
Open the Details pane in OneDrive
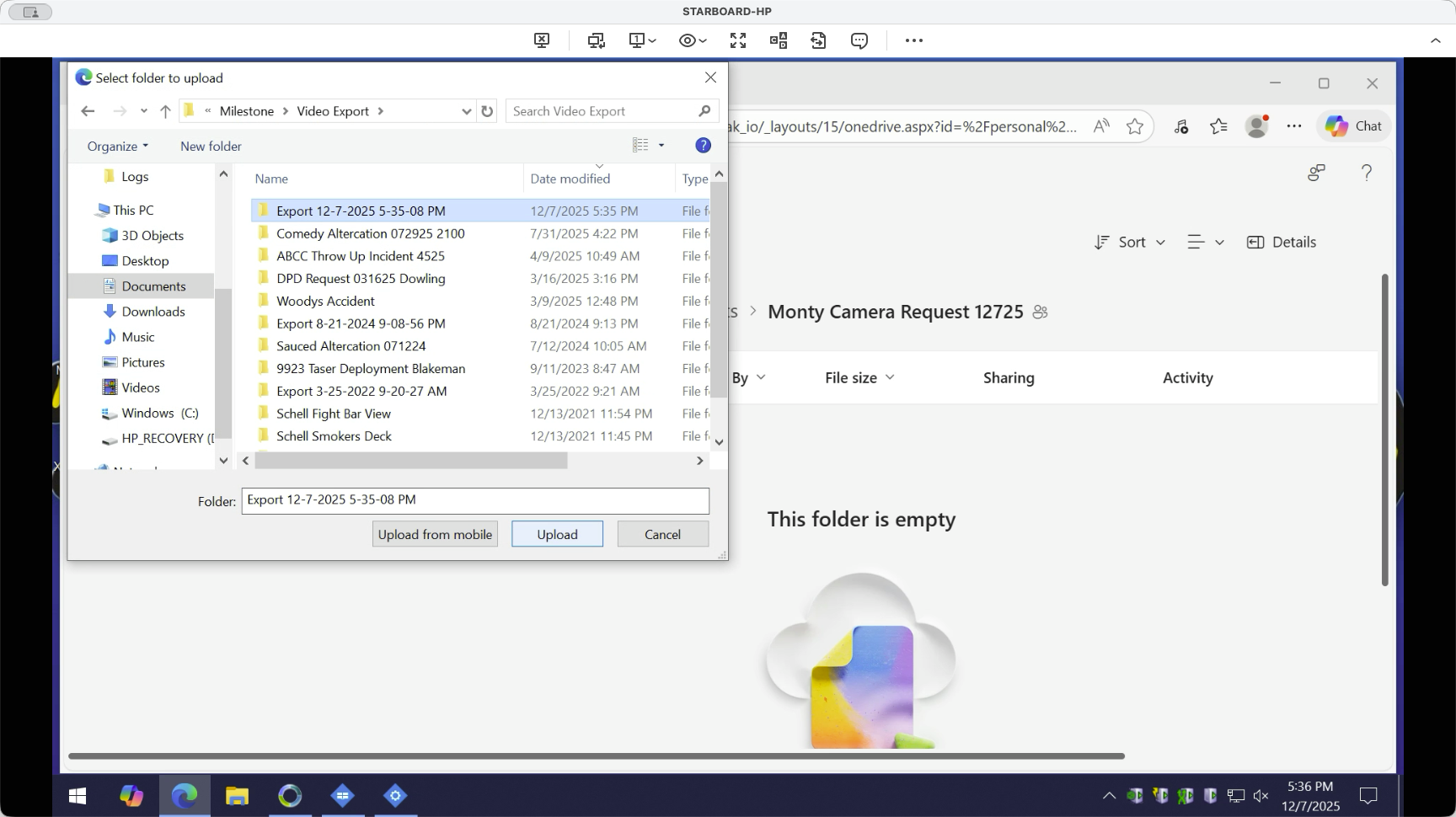point(1281,242)
